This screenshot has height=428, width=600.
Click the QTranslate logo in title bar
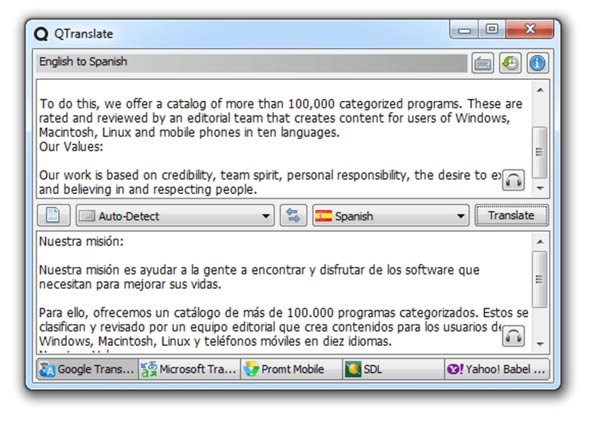pyautogui.click(x=41, y=34)
